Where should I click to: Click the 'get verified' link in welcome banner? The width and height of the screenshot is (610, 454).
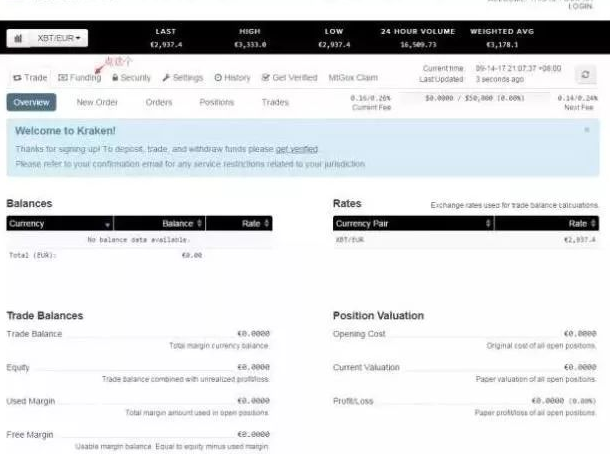(x=296, y=149)
